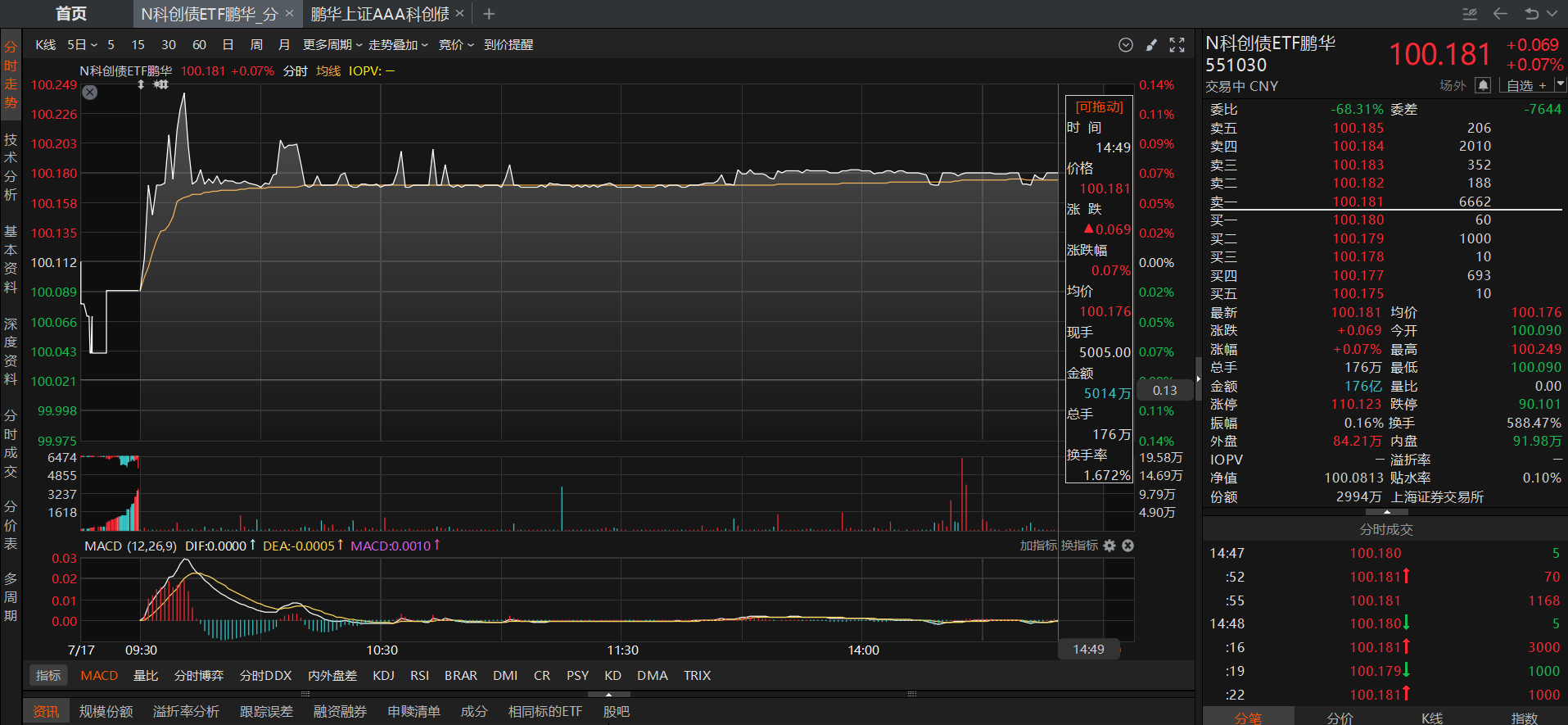Viewport: 1568px width, 725px height.
Task: Switch to 指数 tab in trades panel
Action: point(1524,717)
